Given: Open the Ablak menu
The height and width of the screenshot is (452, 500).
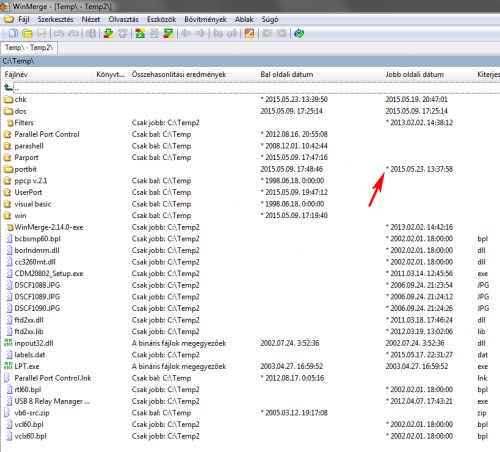Looking at the screenshot, I should (244, 19).
